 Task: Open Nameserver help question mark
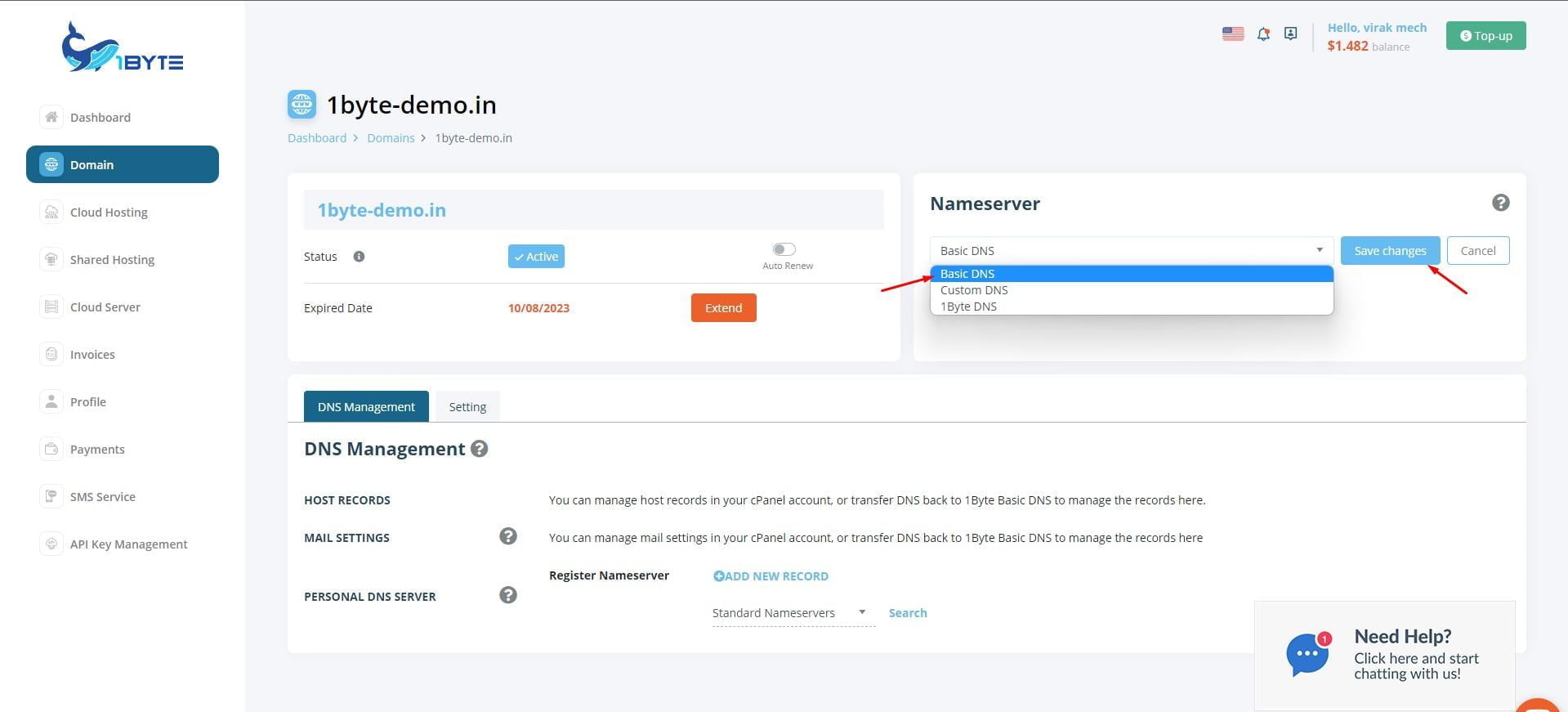click(1500, 203)
